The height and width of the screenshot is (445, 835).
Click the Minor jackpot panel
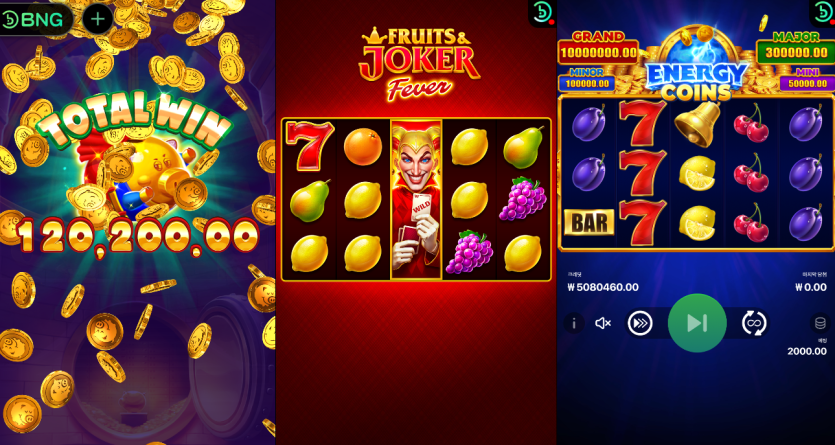pyautogui.click(x=586, y=80)
